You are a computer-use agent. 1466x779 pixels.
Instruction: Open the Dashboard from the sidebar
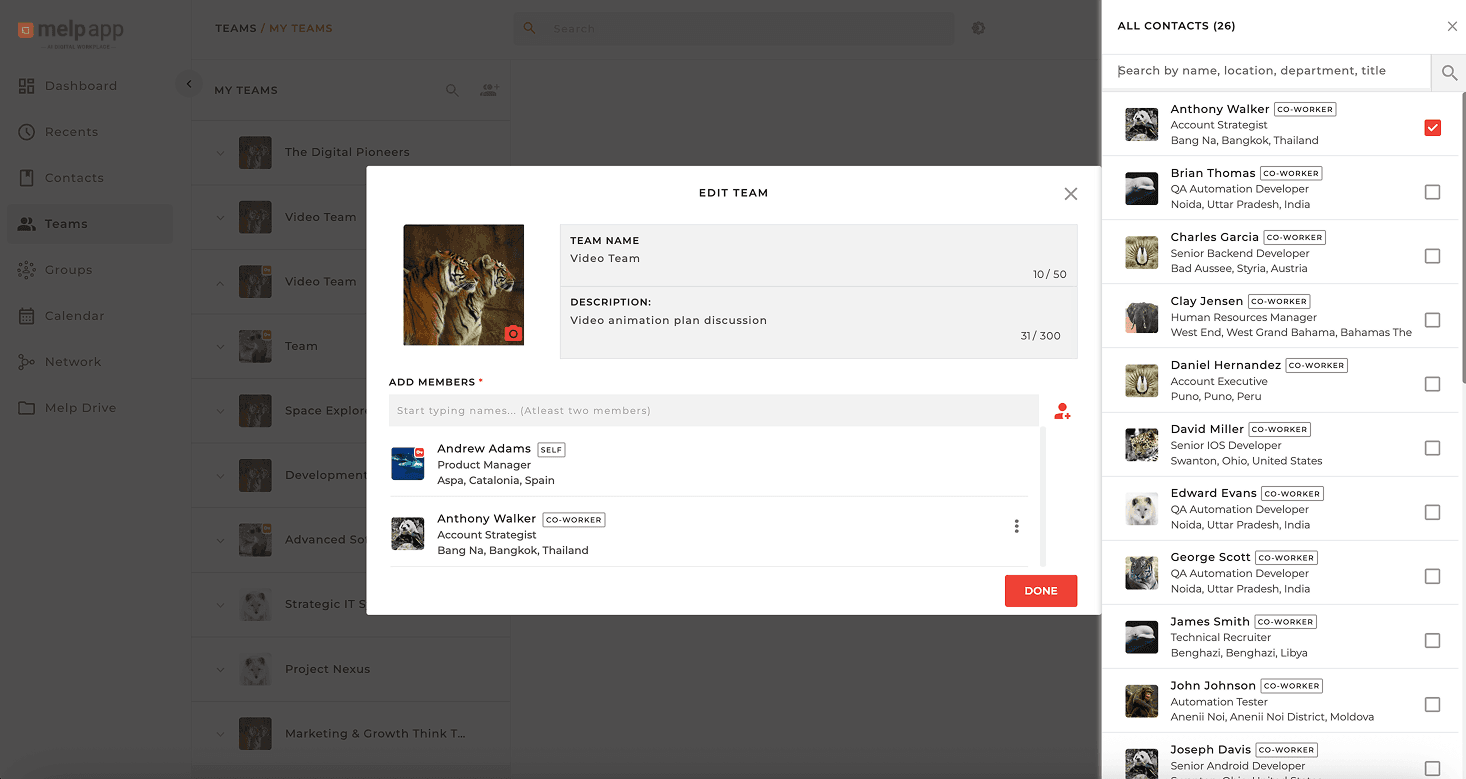point(80,86)
